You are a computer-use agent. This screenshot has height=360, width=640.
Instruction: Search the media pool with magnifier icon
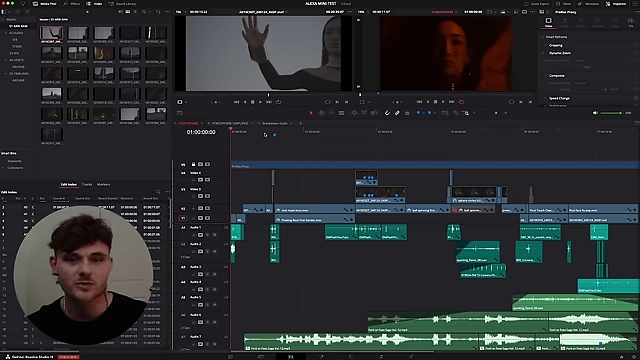144,12
